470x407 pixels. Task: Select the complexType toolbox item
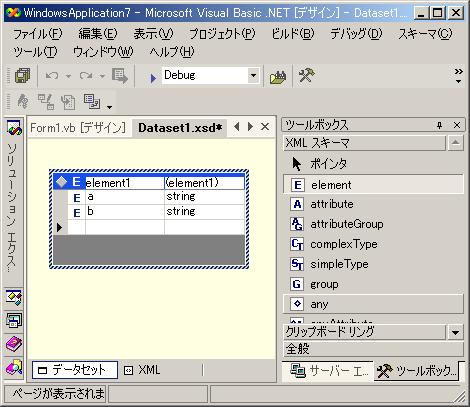tap(373, 244)
